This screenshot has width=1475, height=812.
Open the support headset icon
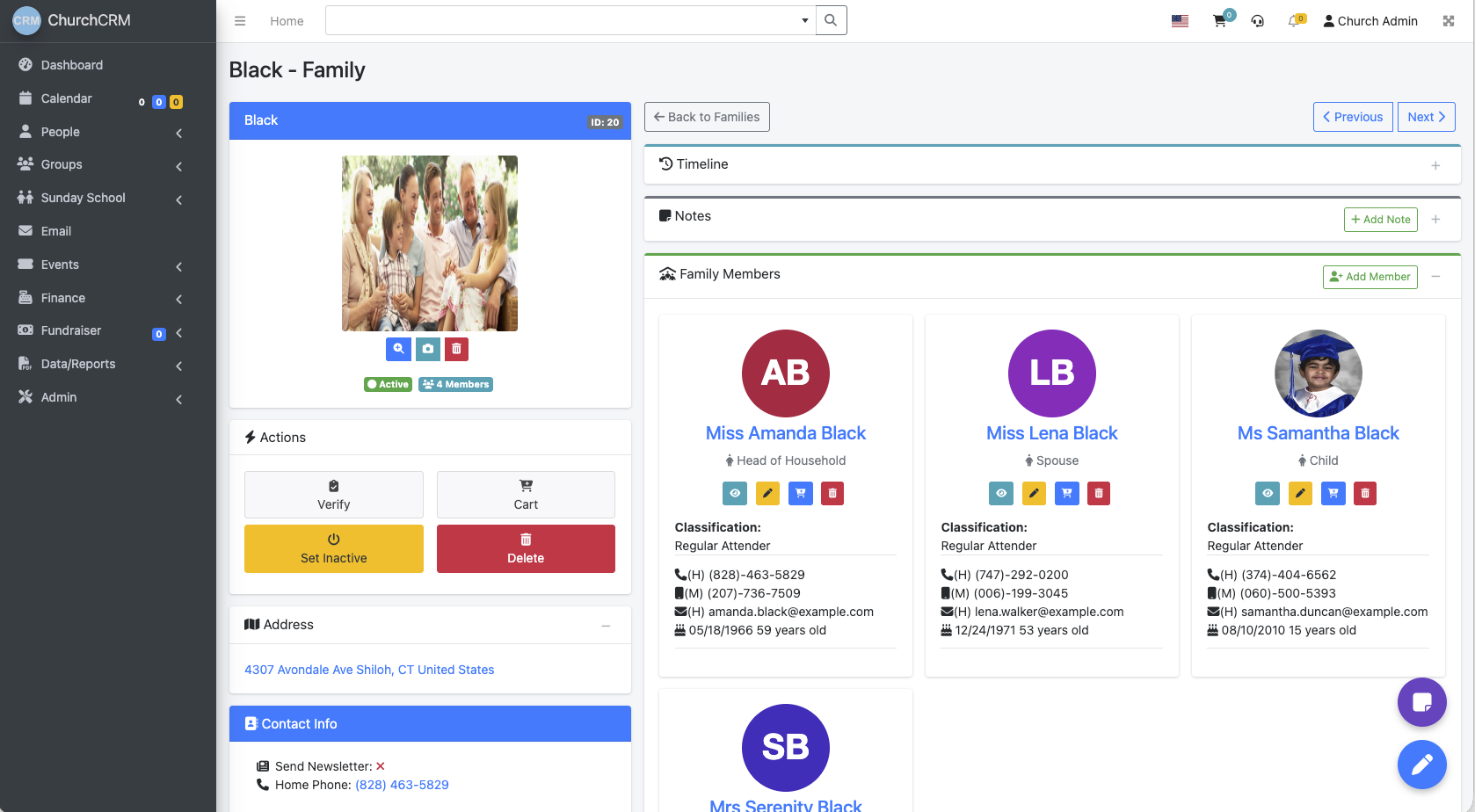click(x=1257, y=20)
